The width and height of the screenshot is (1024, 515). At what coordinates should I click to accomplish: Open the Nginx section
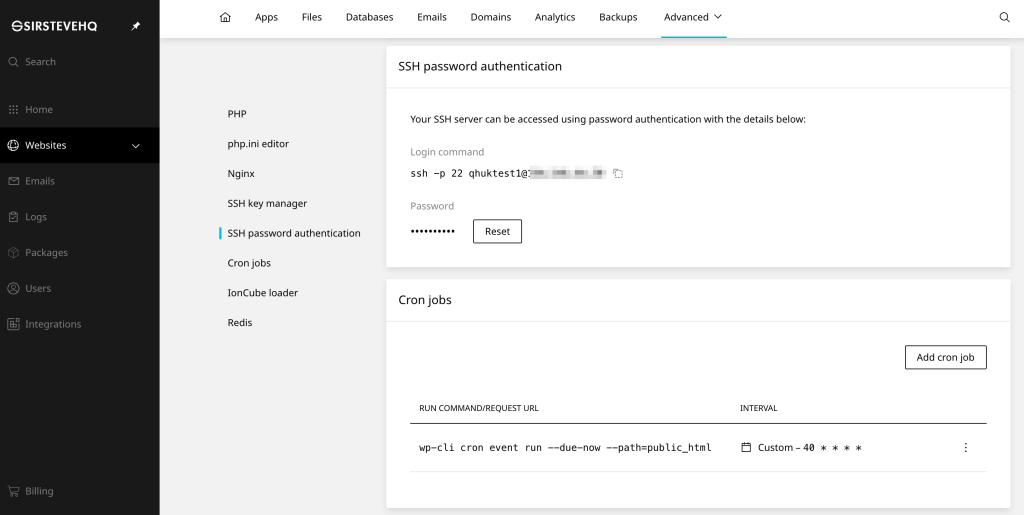241,174
